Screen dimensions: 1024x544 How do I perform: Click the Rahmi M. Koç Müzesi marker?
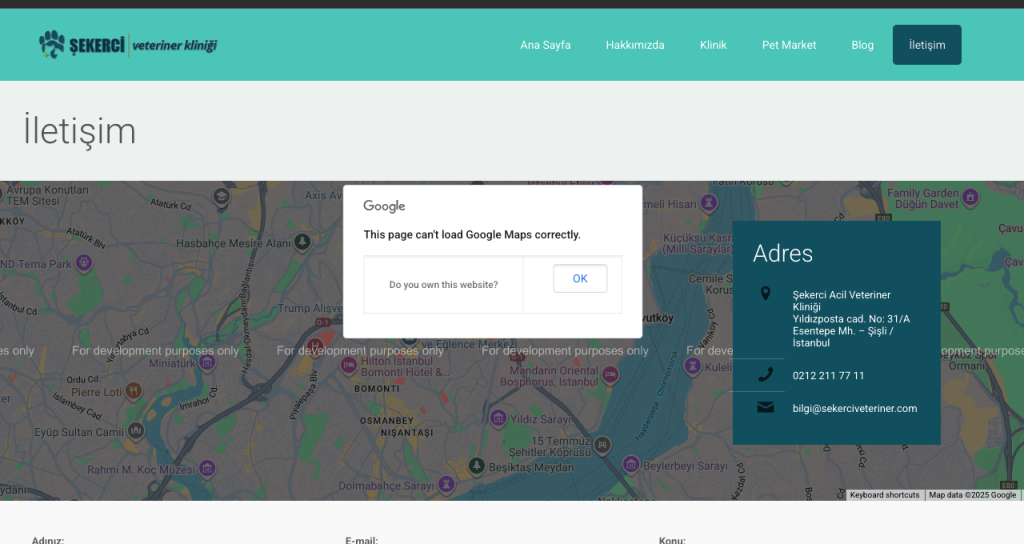pyautogui.click(x=207, y=468)
